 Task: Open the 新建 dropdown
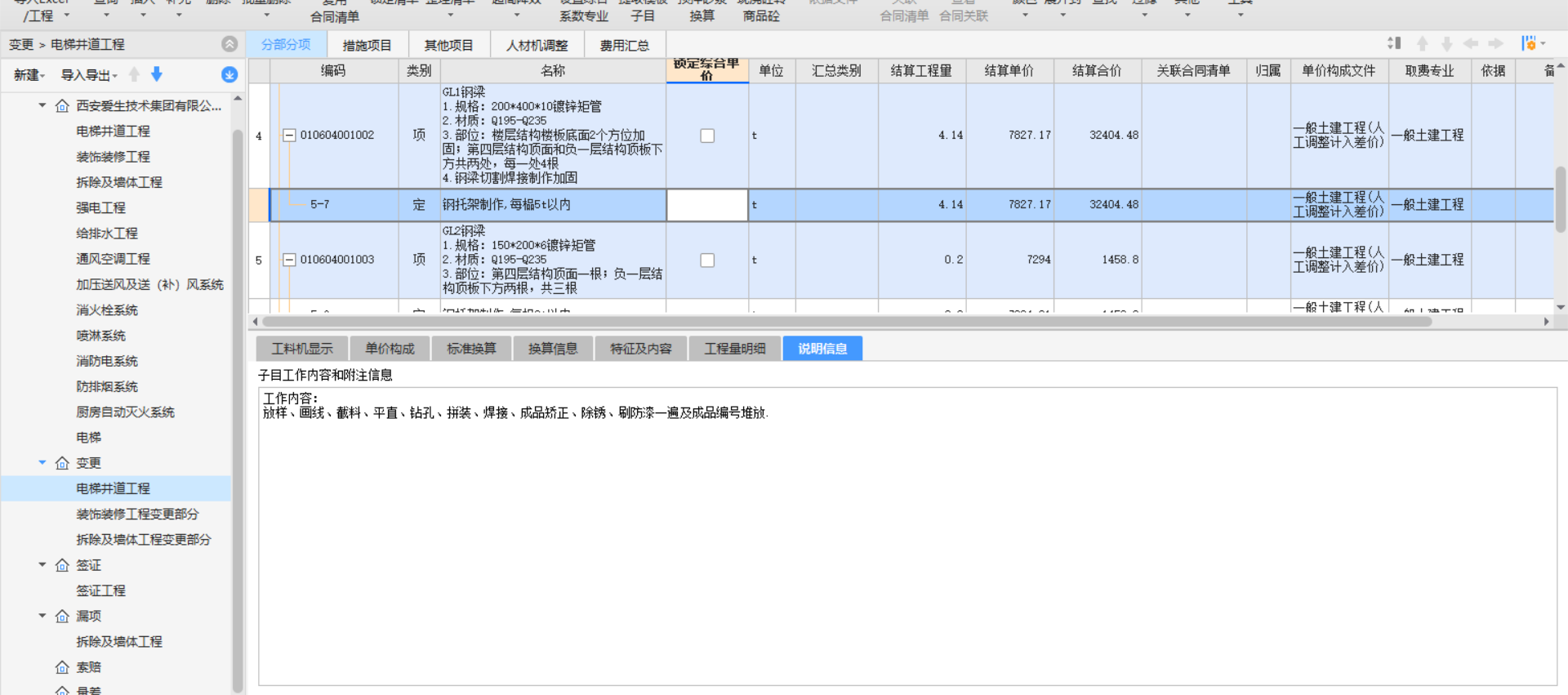29,75
